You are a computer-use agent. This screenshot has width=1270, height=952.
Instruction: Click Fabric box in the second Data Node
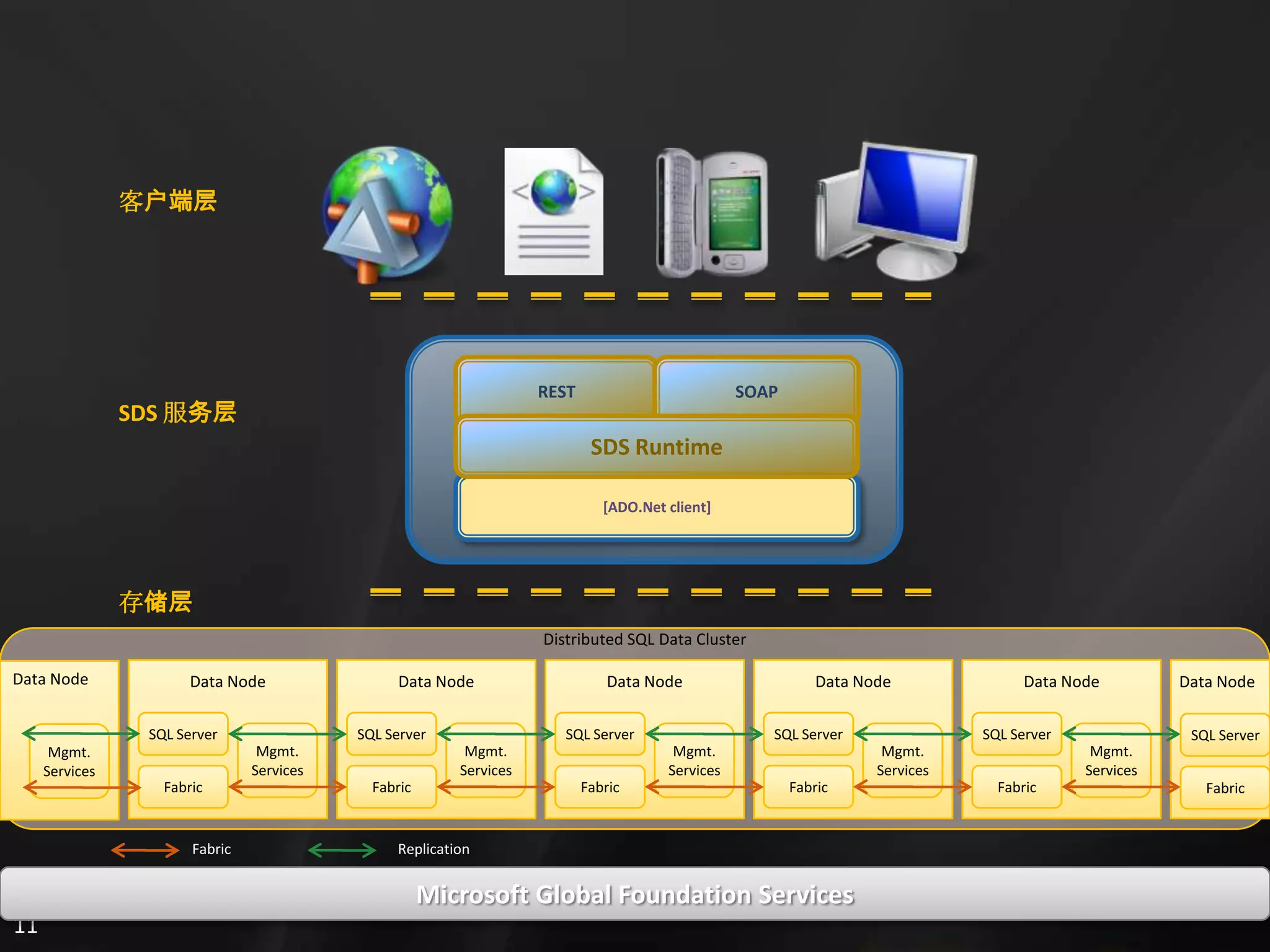click(x=183, y=787)
